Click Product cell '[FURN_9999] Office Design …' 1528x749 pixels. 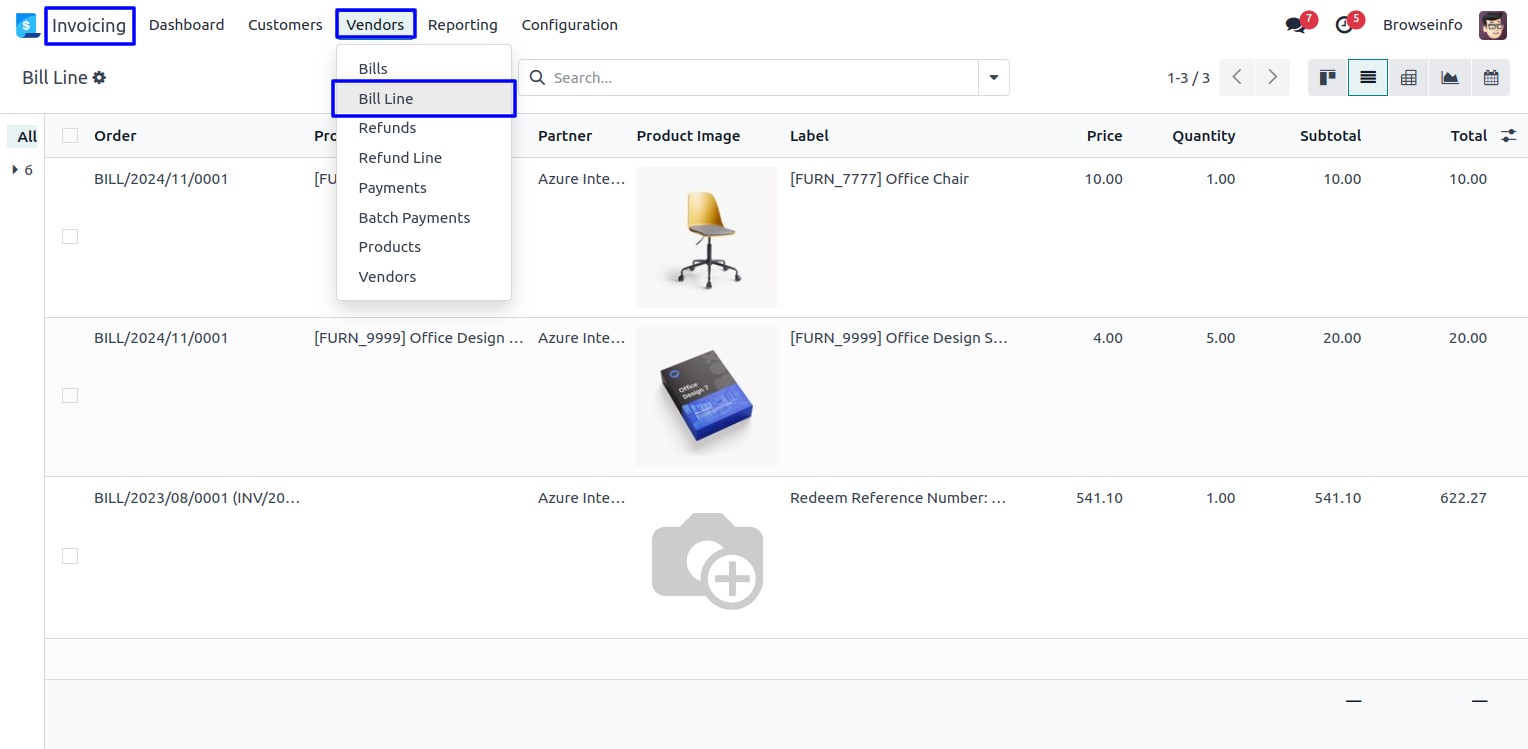419,338
